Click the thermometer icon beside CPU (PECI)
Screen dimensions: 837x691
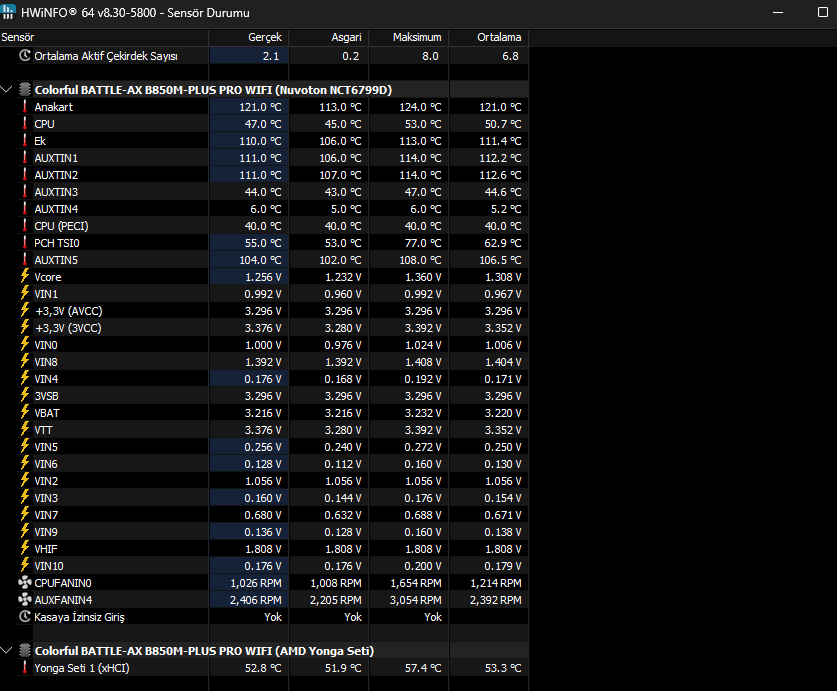(25, 225)
